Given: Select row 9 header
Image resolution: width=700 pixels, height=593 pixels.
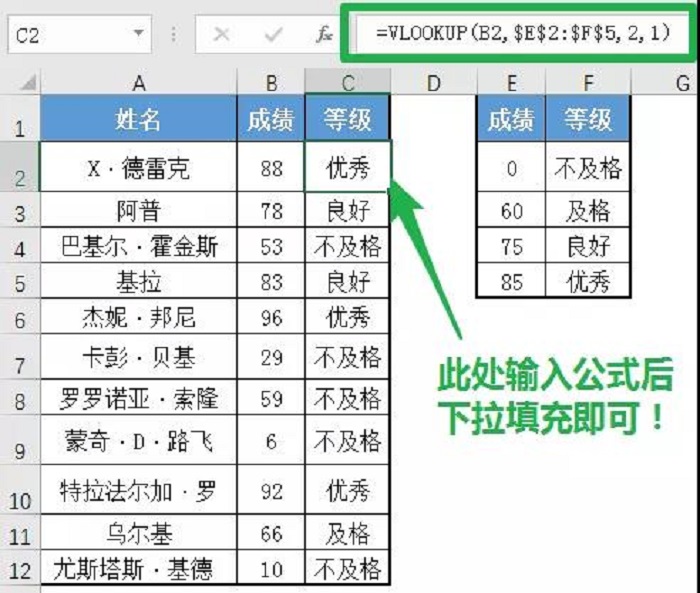Looking at the screenshot, I should [x=20, y=439].
